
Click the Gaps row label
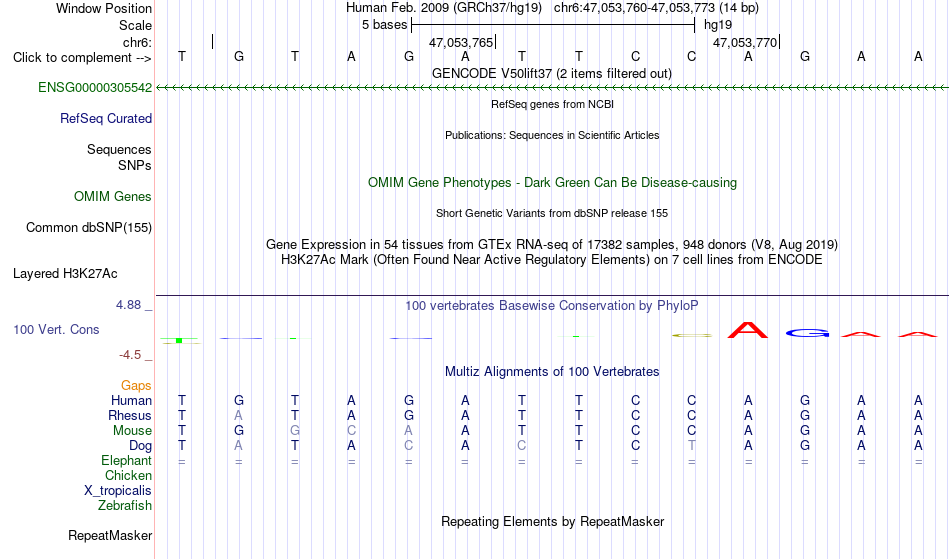point(136,385)
